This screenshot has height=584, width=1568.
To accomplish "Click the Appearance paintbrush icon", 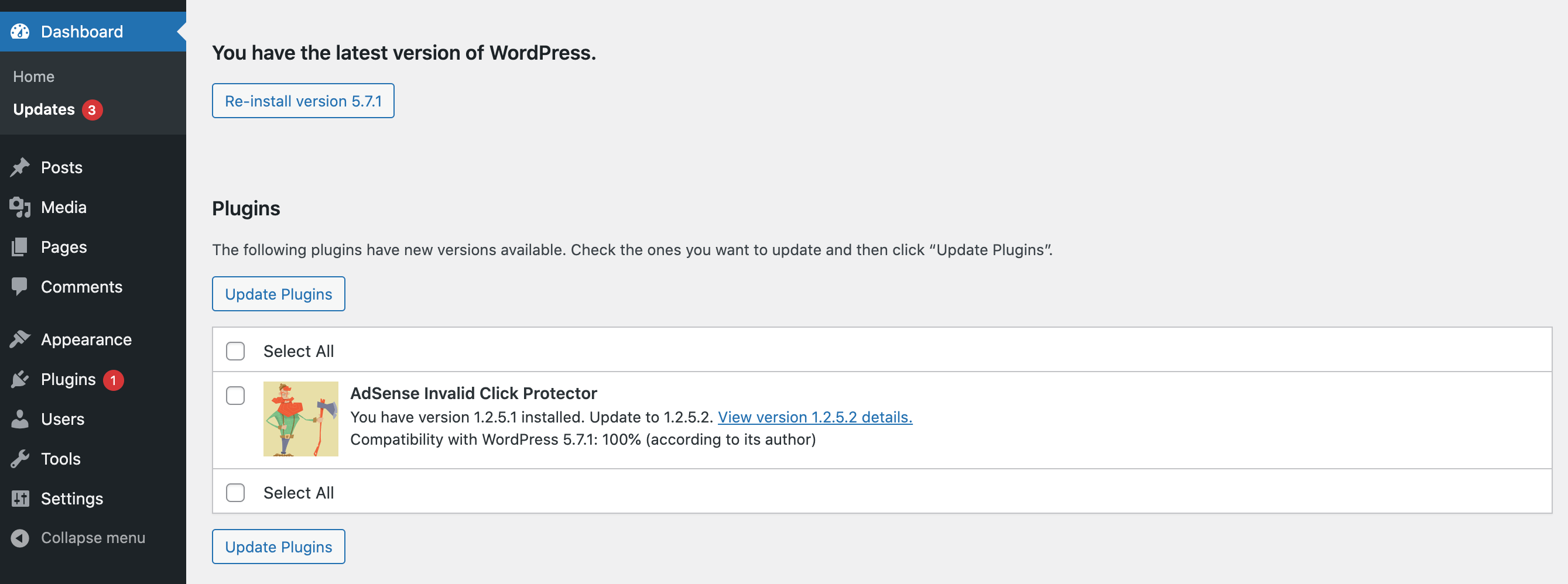I will pos(19,339).
